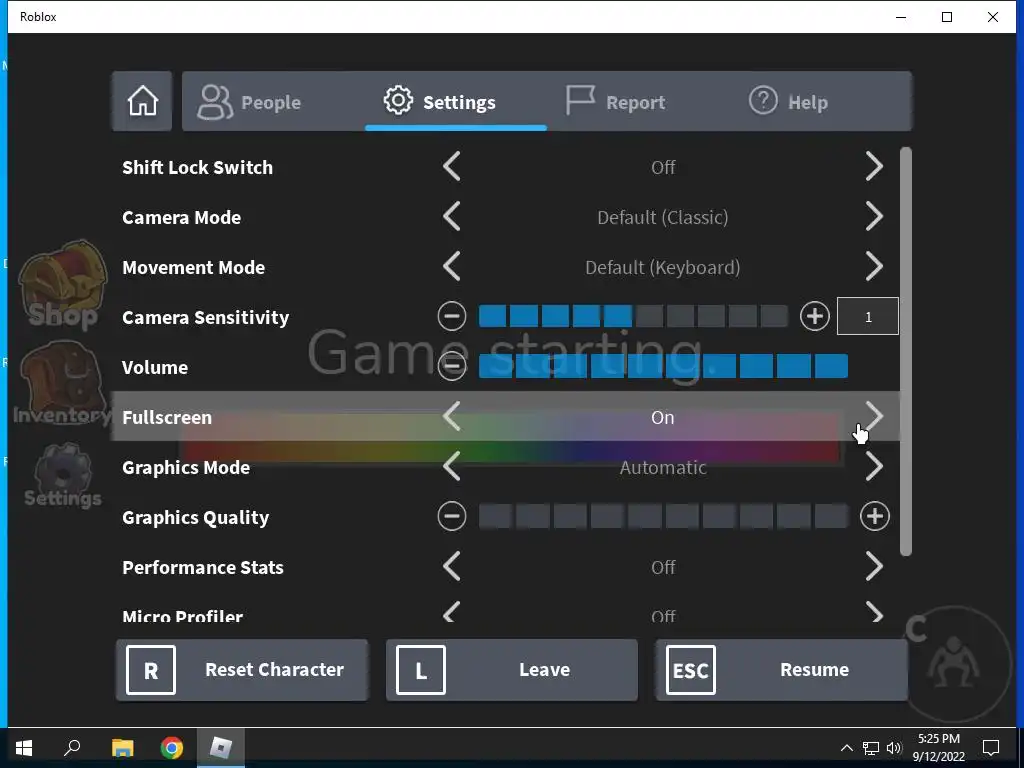
Task: Open the Home menu page icon
Action: 142,101
